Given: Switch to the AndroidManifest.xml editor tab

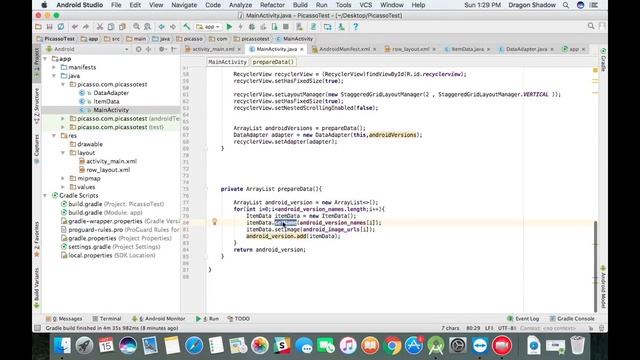Looking at the screenshot, I should click(344, 49).
